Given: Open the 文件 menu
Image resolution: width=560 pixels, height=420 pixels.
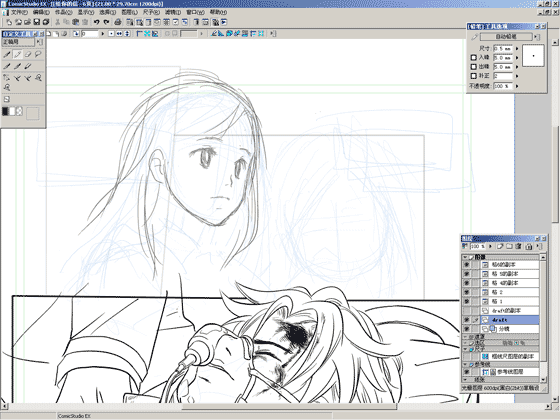Looking at the screenshot, I should tap(19, 12).
